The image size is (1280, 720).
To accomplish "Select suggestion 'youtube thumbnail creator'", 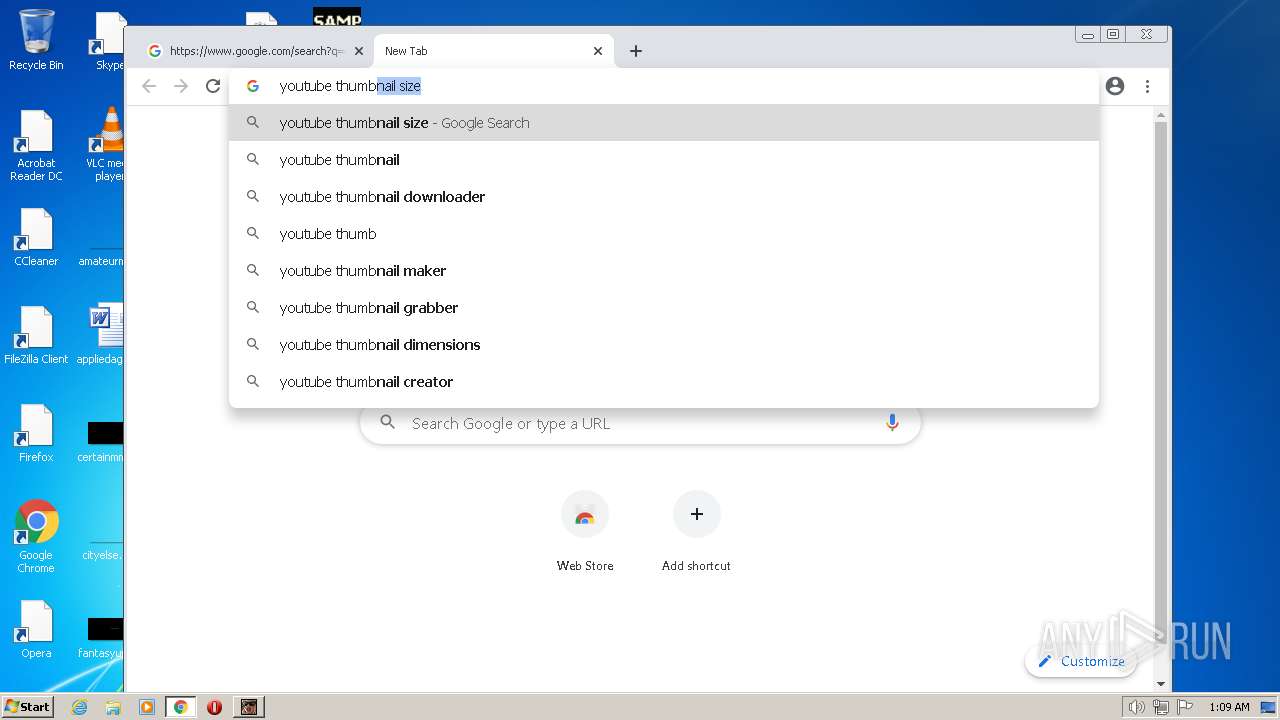I will click(x=664, y=382).
